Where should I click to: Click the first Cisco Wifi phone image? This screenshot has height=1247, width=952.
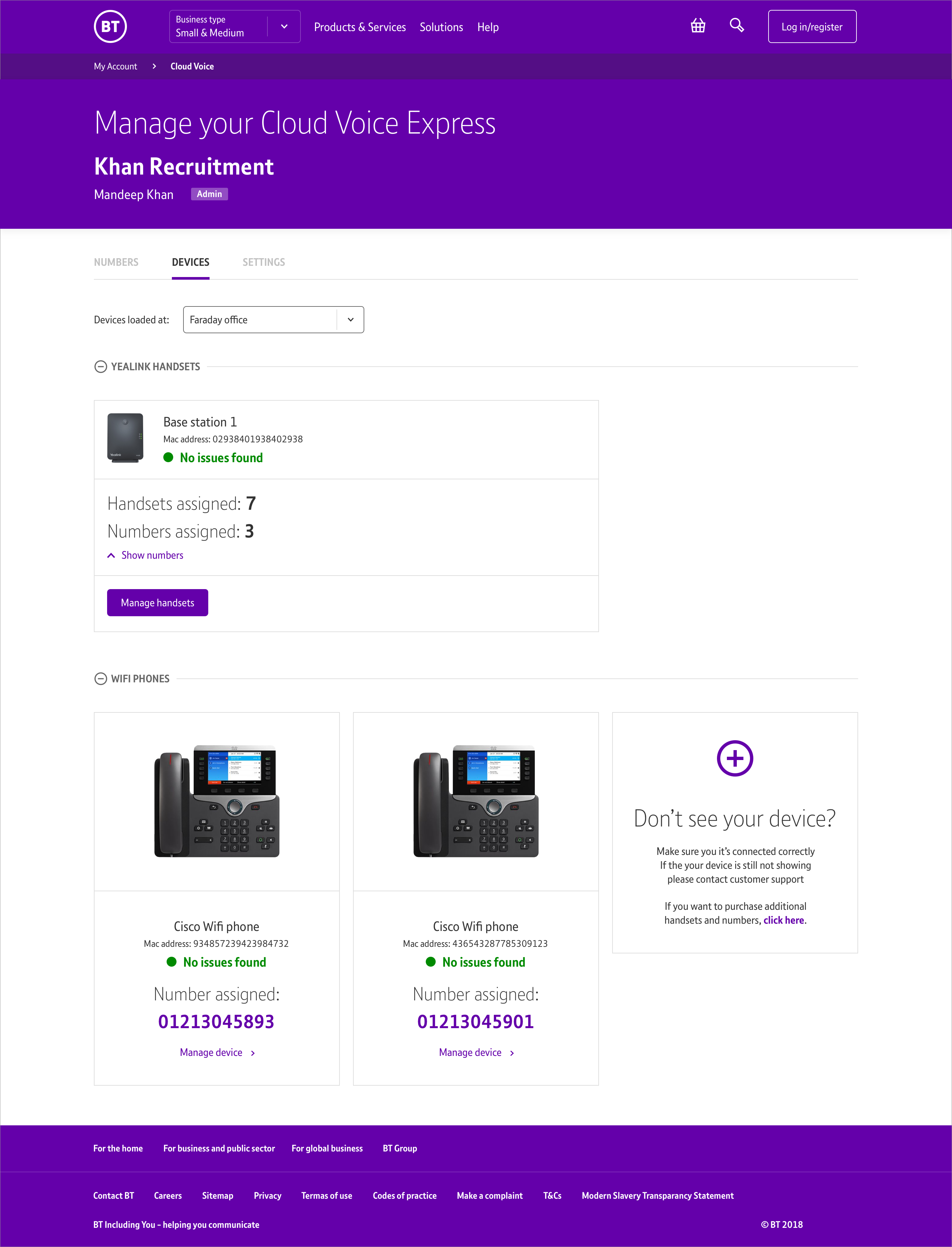click(x=217, y=801)
